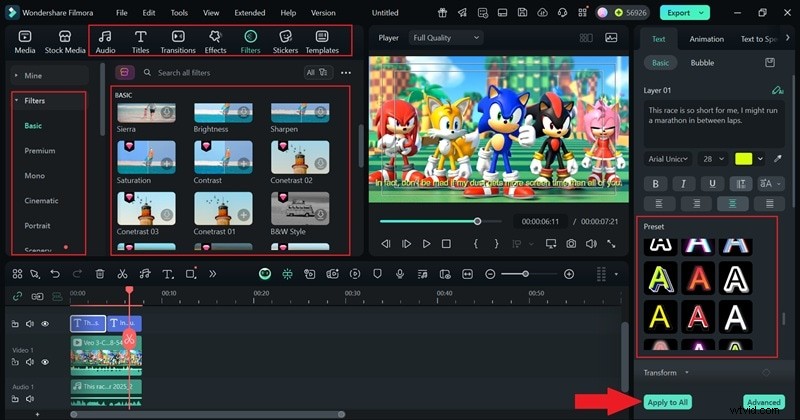This screenshot has height=420, width=800.
Task: Click the yellow text color swatch
Action: 743,159
